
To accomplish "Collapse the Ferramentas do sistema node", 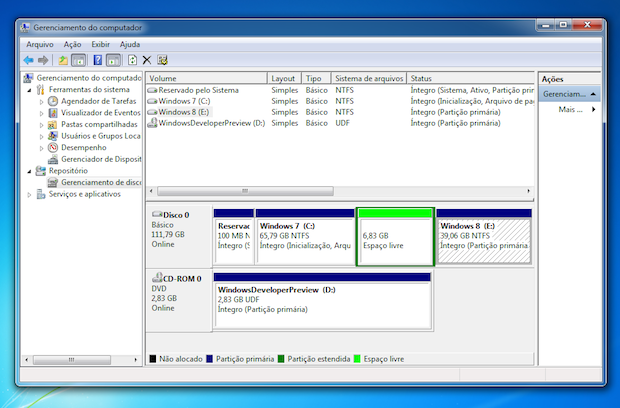I will [30, 90].
